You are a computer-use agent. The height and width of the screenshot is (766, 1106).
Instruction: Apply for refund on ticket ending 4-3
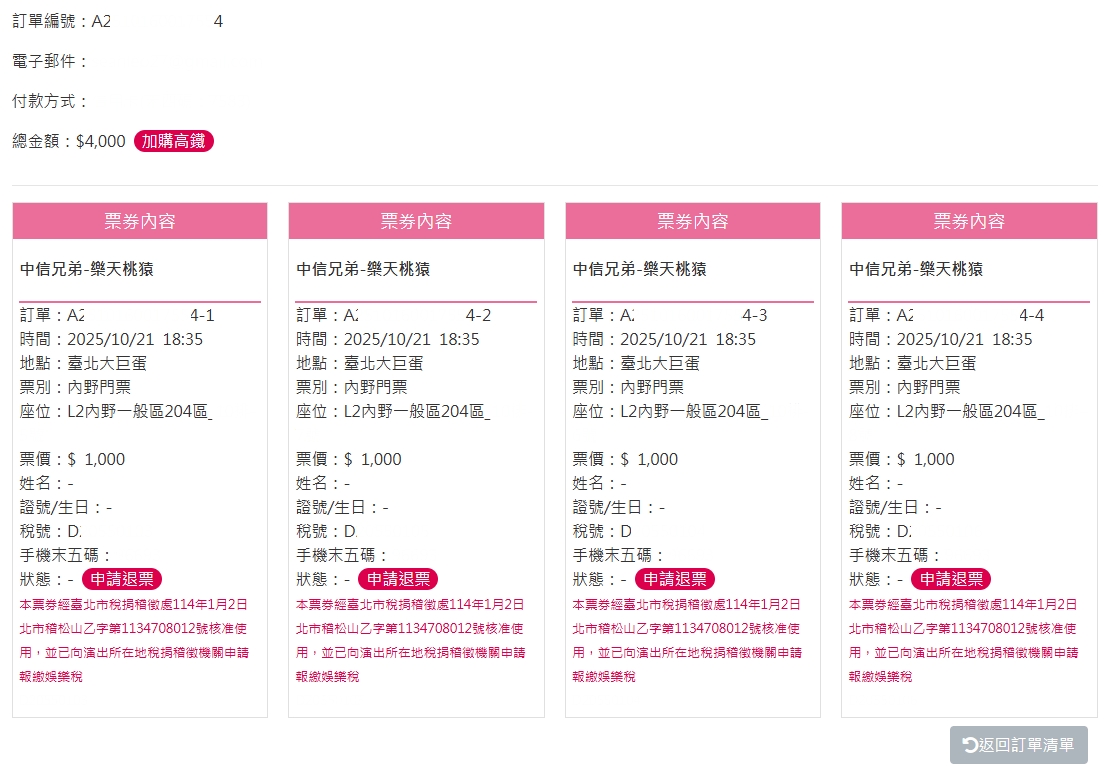674,579
